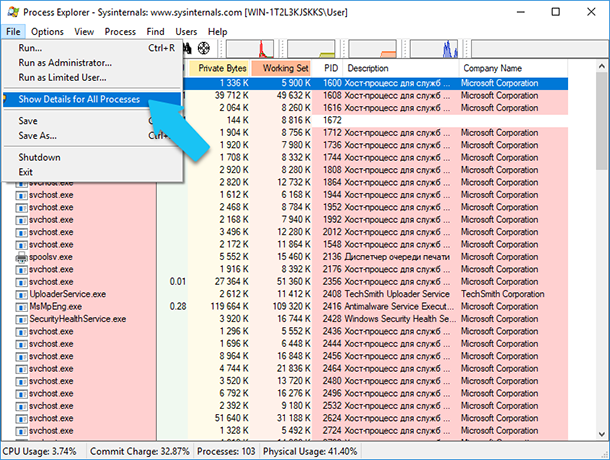Click the MsMpEng.exe process icon

point(22,307)
